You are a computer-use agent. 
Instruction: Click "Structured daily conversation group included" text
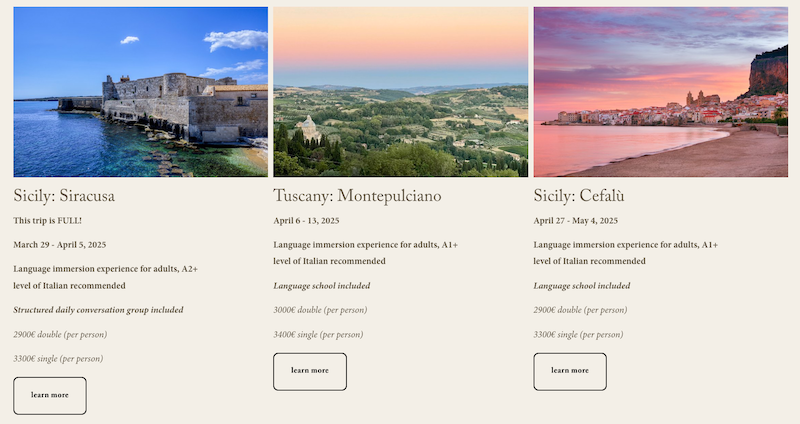[98, 310]
